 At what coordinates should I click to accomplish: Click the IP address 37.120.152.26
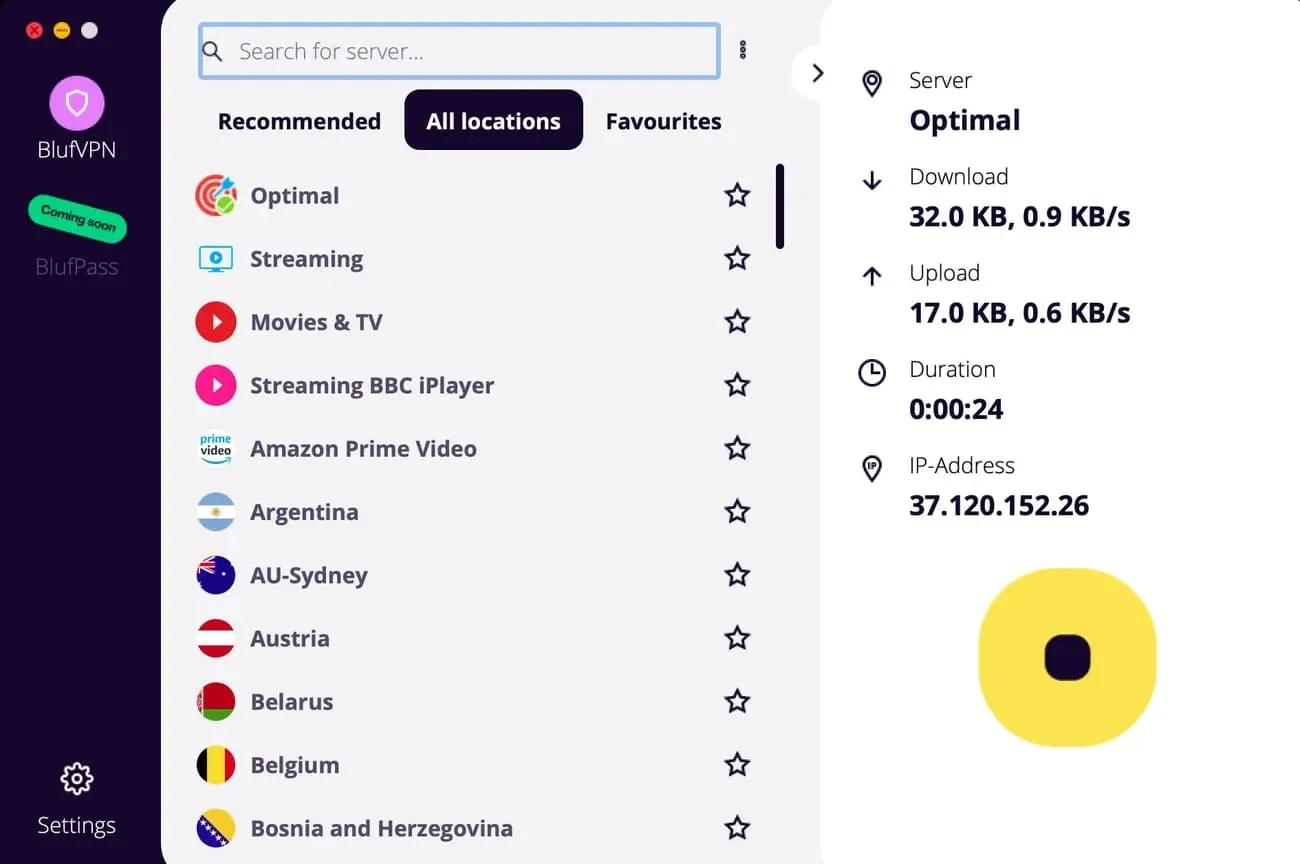(999, 505)
